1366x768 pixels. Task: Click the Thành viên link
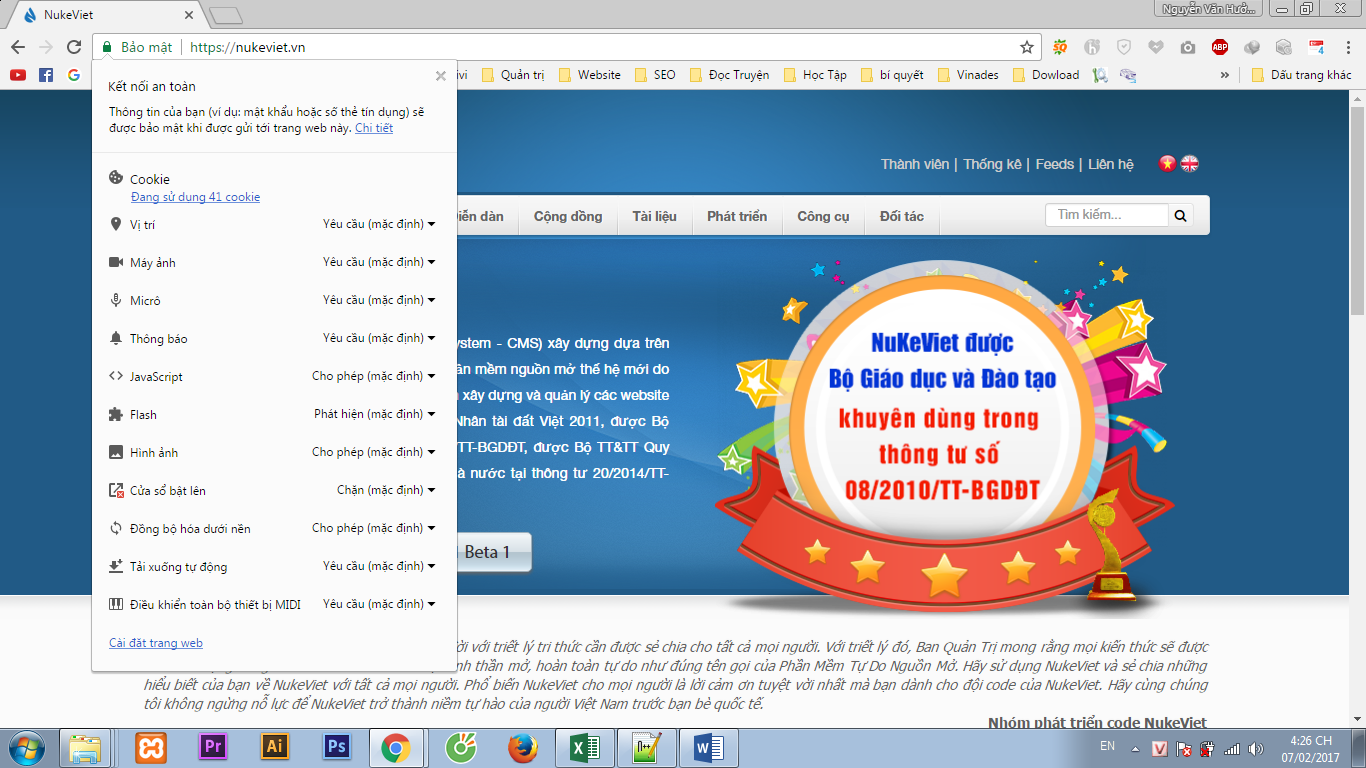915,164
